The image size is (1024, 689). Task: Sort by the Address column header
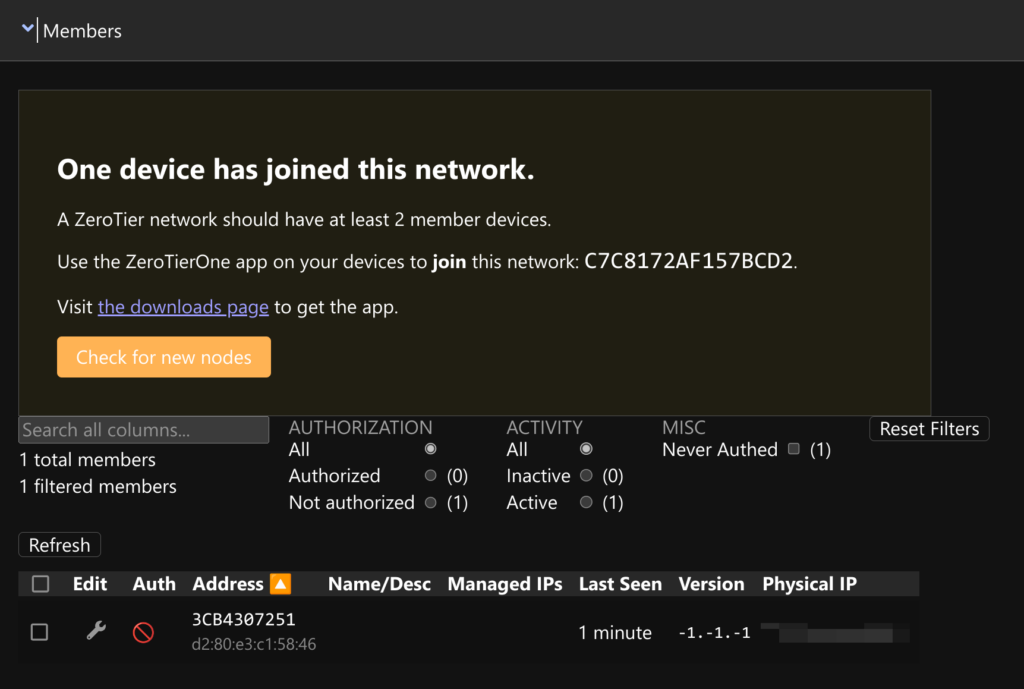(228, 584)
